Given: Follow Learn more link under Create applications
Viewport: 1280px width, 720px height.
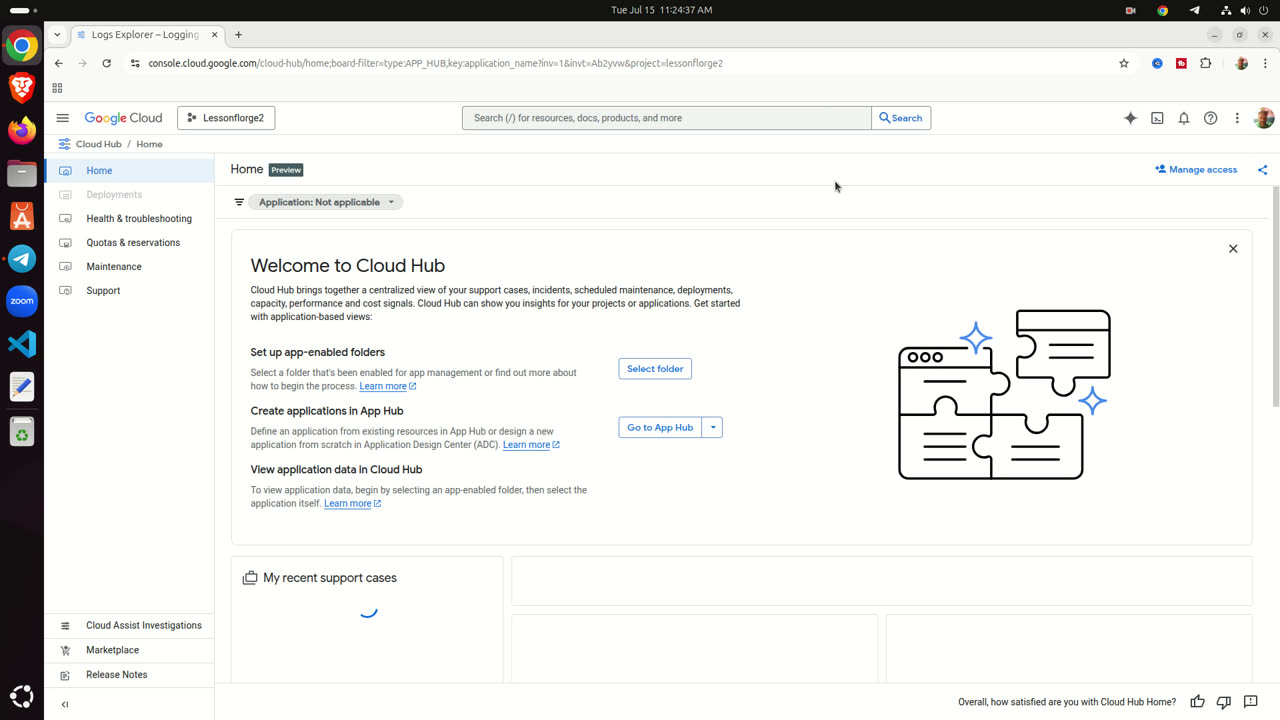Looking at the screenshot, I should point(531,445).
